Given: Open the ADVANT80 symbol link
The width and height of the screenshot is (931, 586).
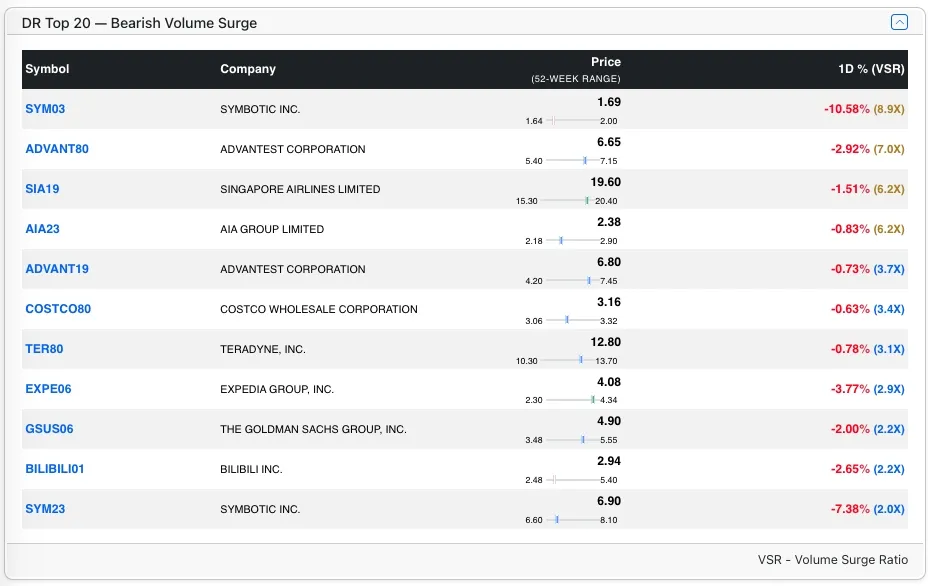Looking at the screenshot, I should click(57, 149).
